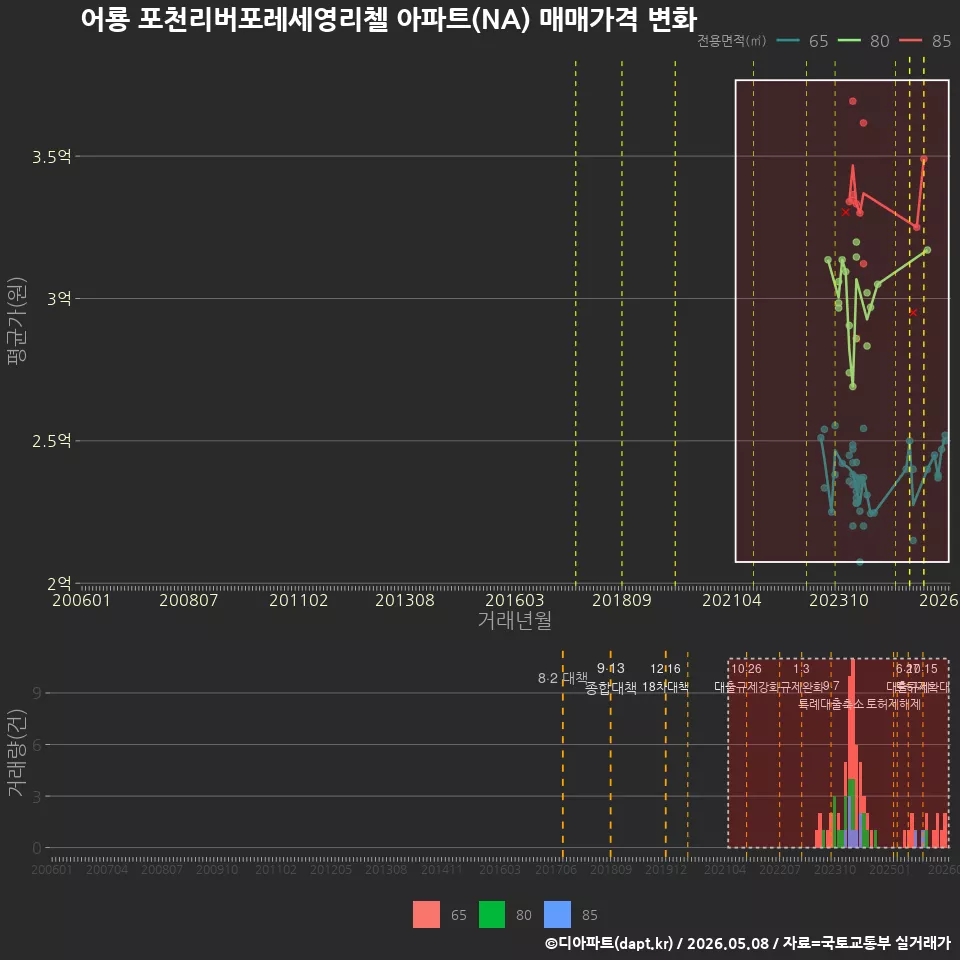Screen dimensions: 960x960
Task: Click 200704 on the volume chart x-axis
Action: point(107,869)
